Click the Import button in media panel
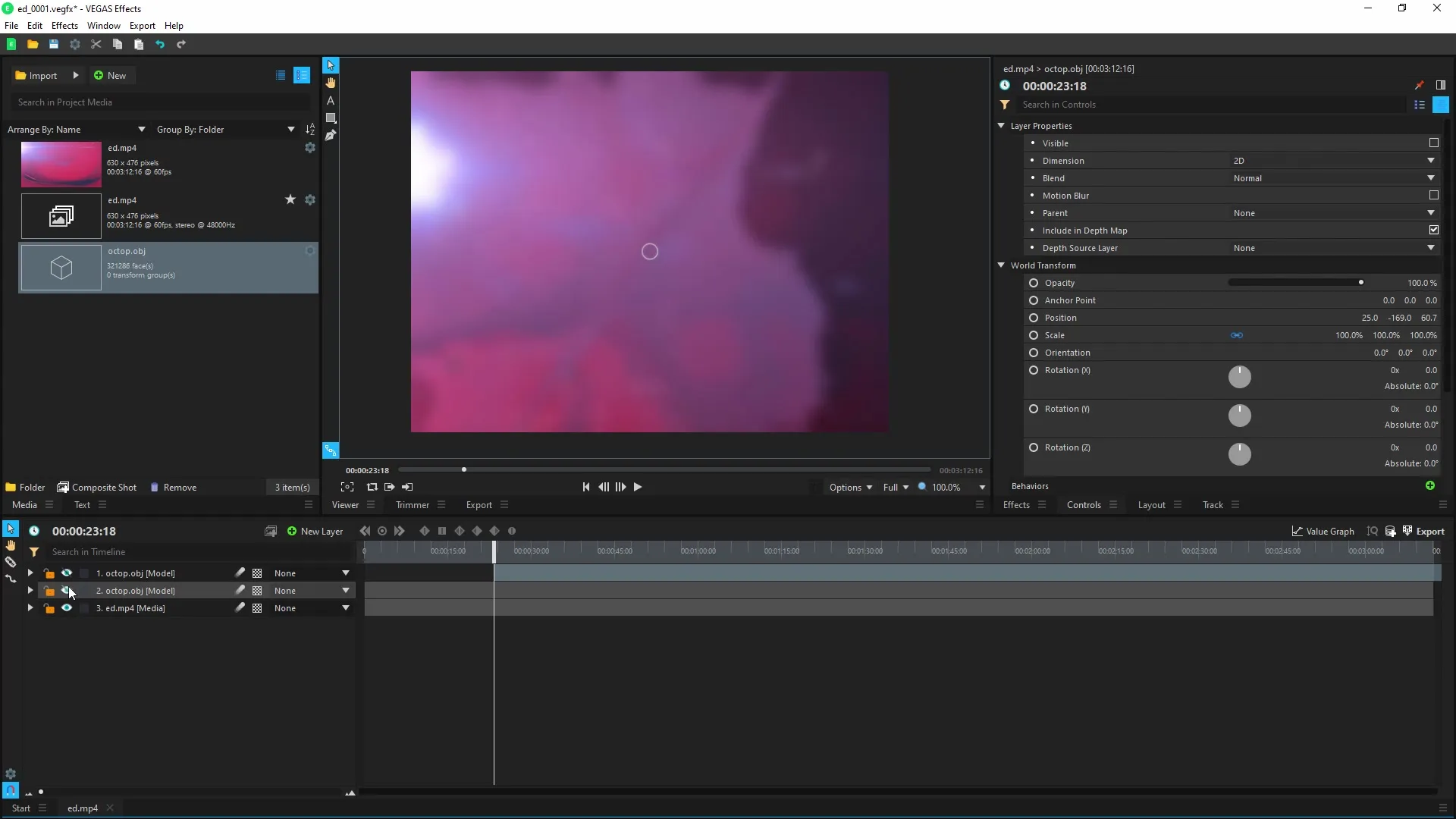 coord(36,75)
